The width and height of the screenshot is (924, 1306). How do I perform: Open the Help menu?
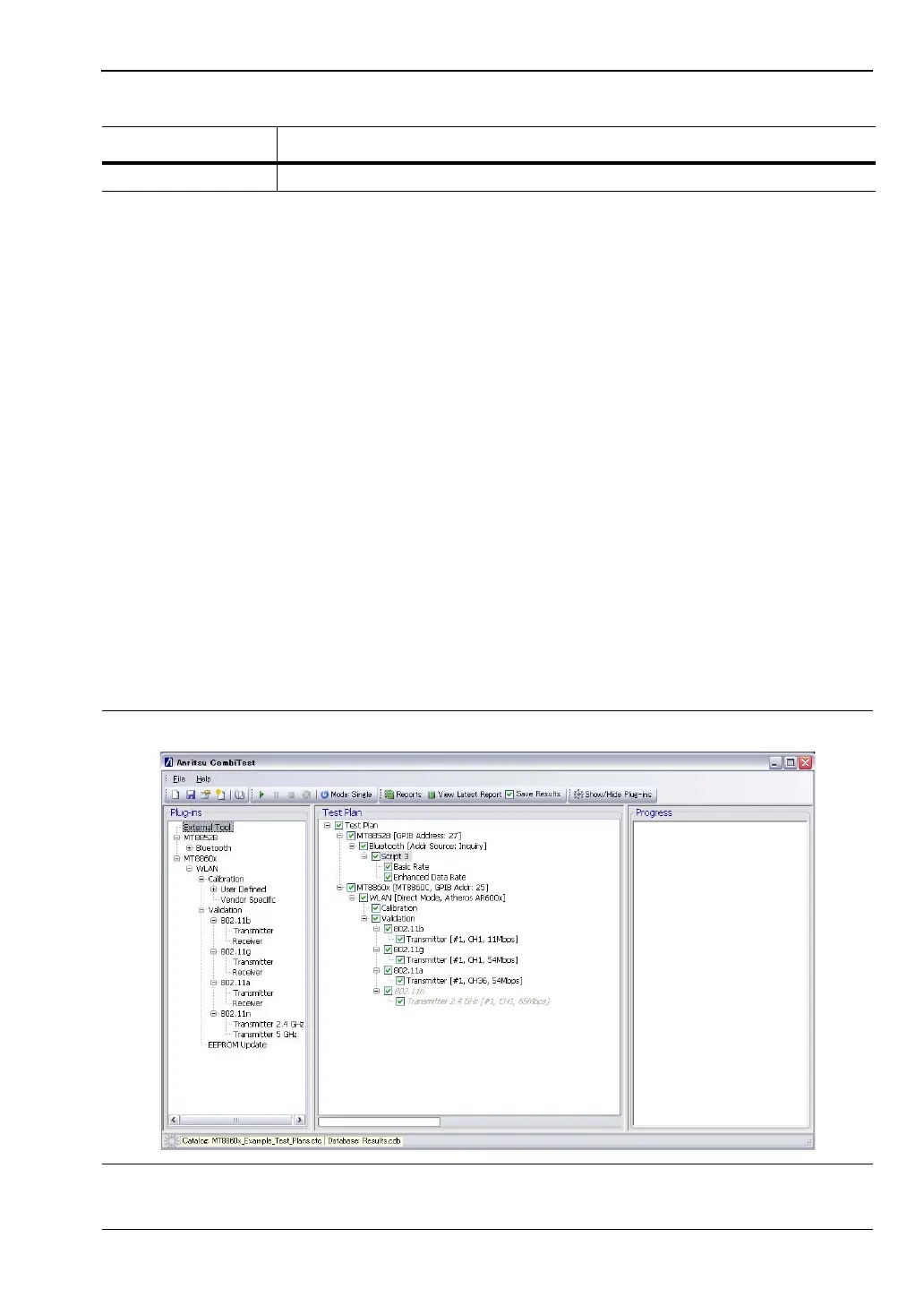click(203, 779)
